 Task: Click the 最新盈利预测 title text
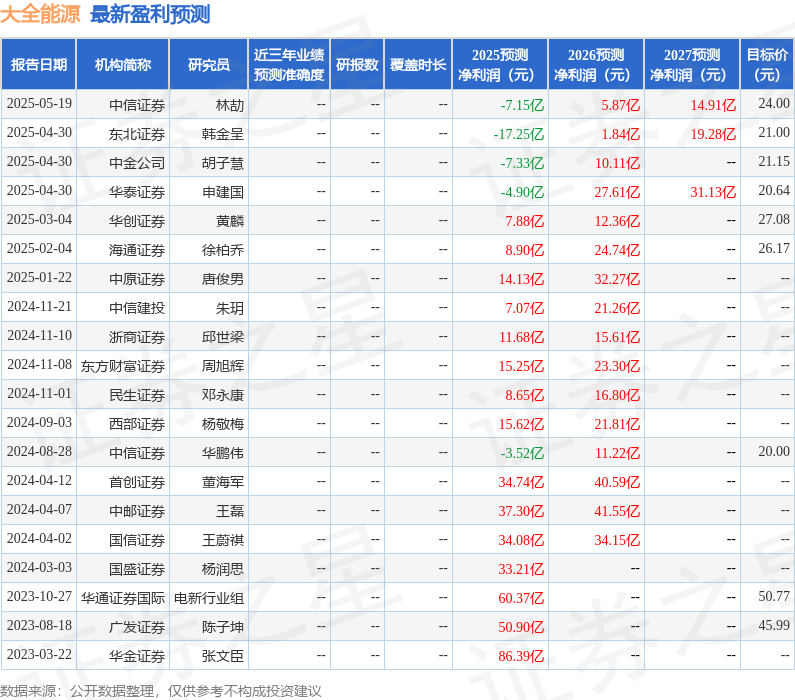point(150,14)
